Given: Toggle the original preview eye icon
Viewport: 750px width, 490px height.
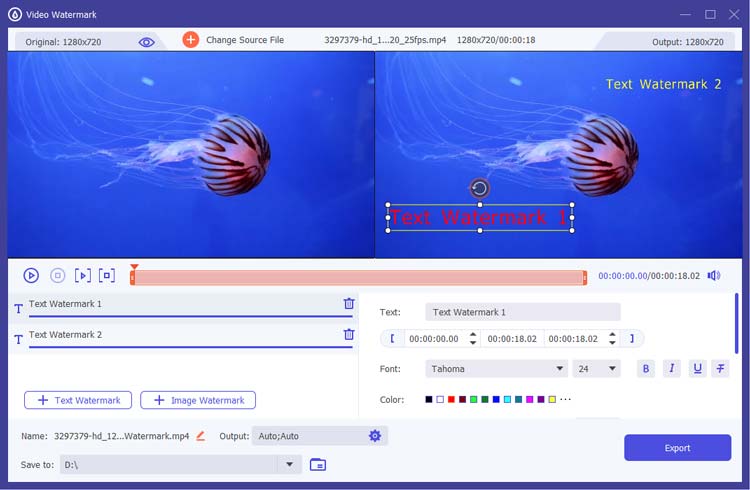Looking at the screenshot, I should pyautogui.click(x=146, y=42).
